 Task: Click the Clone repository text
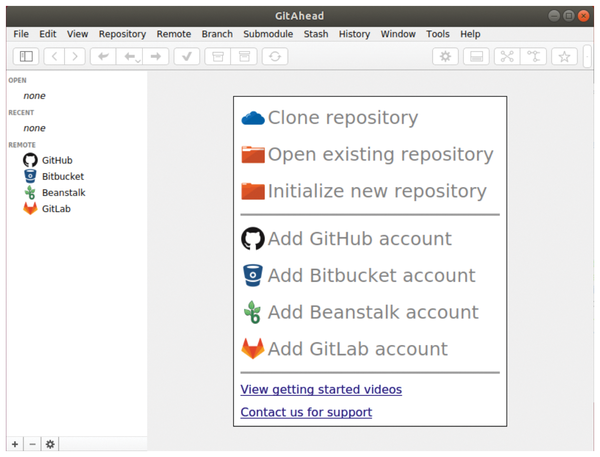tap(343, 118)
